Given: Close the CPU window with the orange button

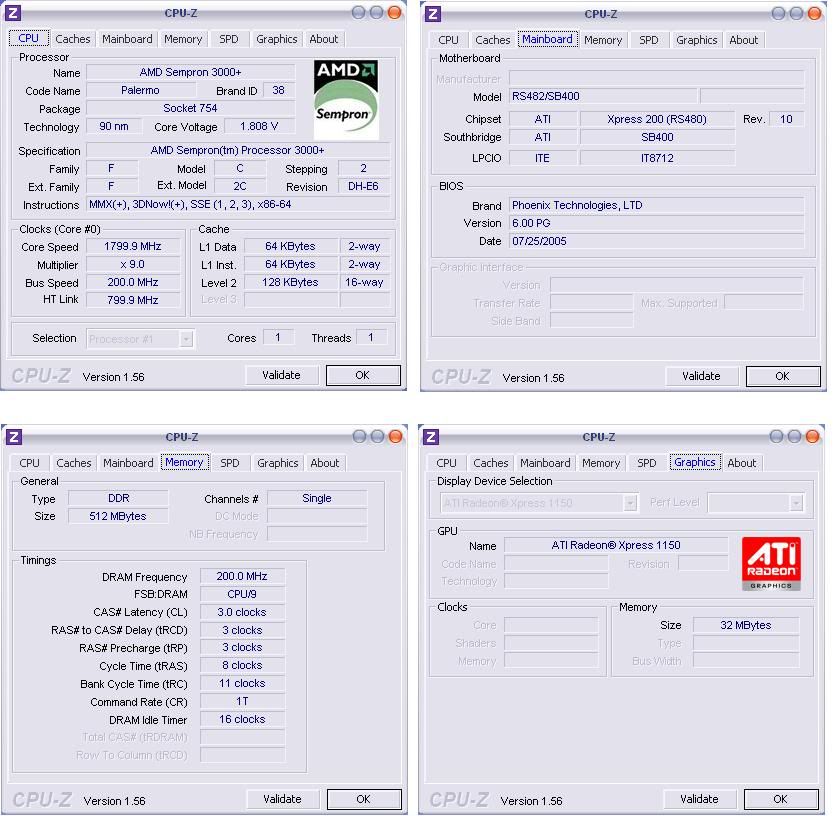Looking at the screenshot, I should tap(395, 12).
